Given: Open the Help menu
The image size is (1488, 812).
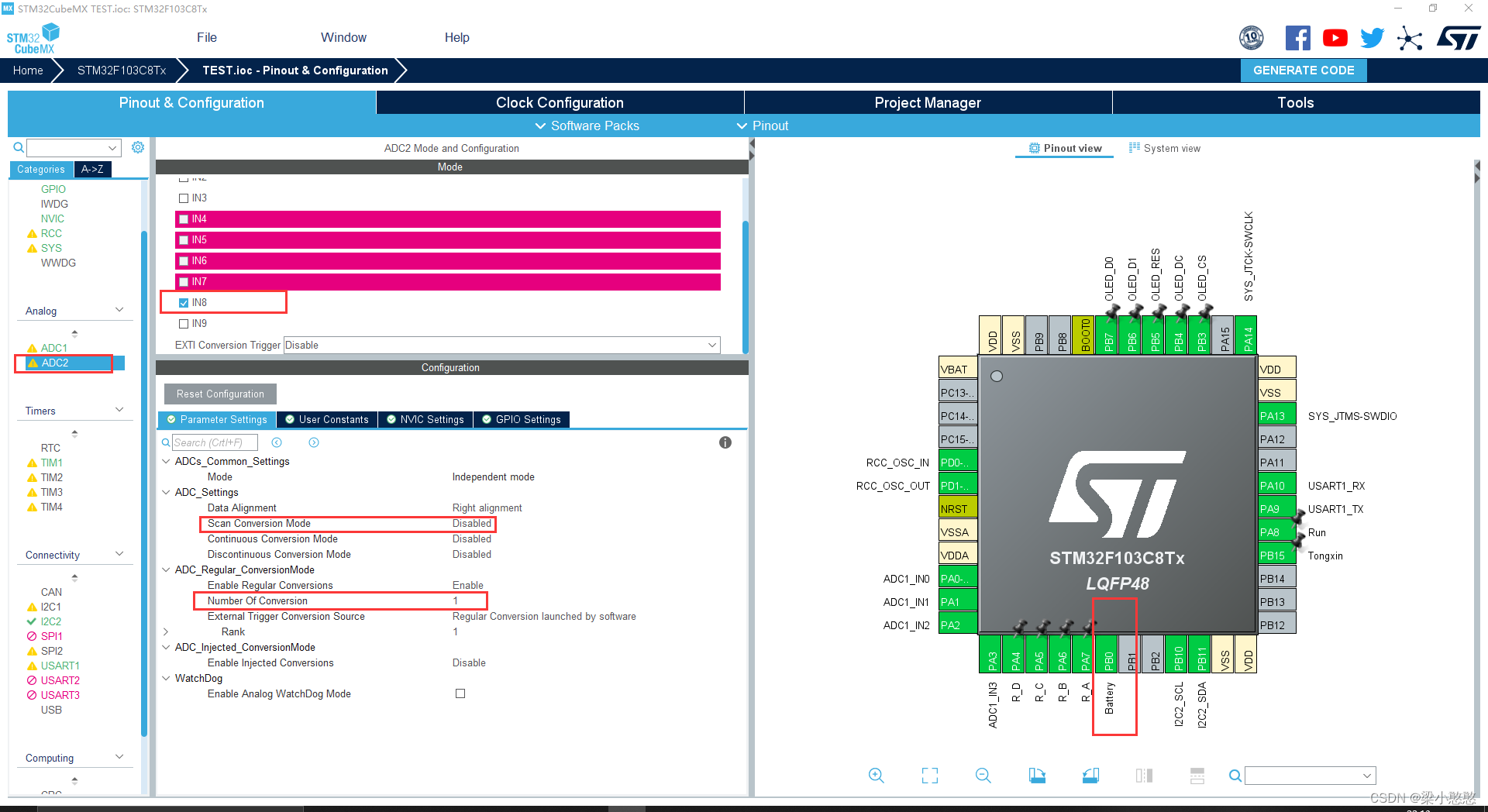Looking at the screenshot, I should click(456, 37).
